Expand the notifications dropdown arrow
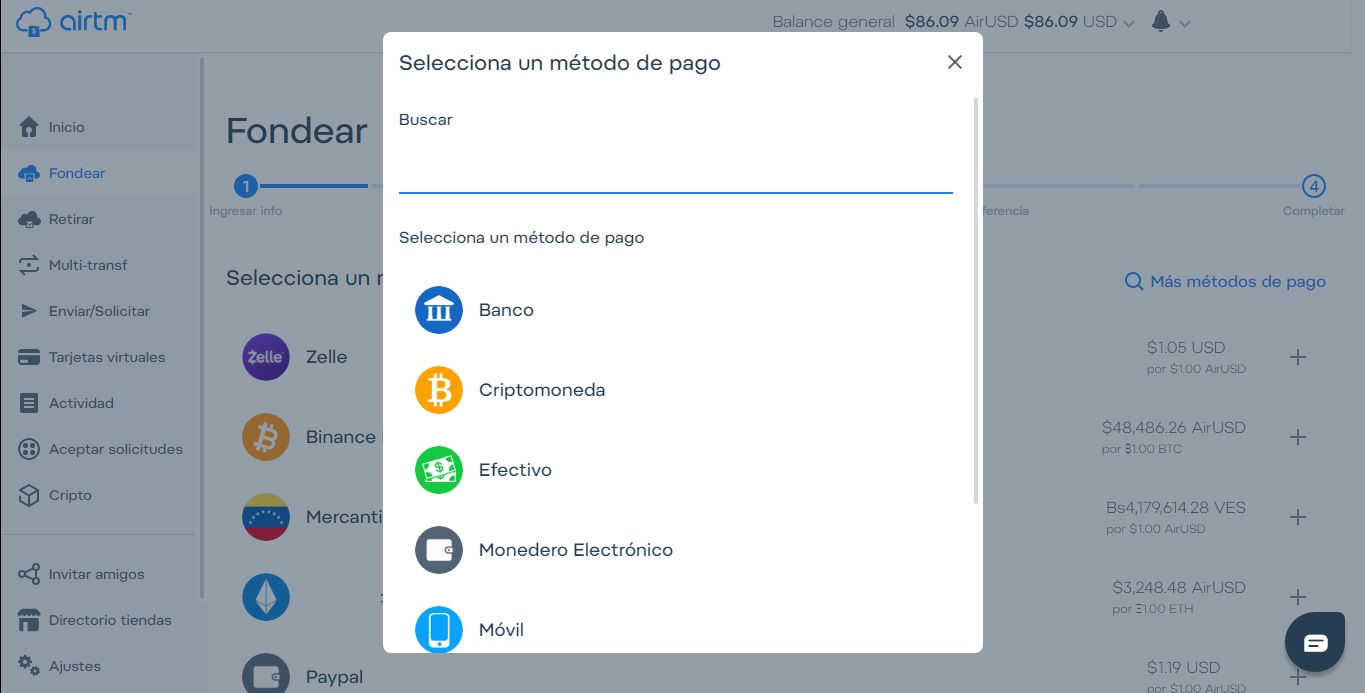The height and width of the screenshot is (693, 1365). coord(1185,23)
